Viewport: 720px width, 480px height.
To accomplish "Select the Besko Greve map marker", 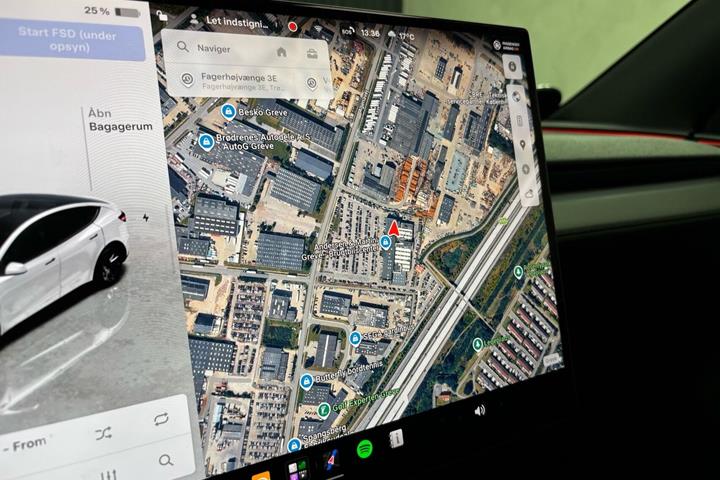I will coord(228,111).
